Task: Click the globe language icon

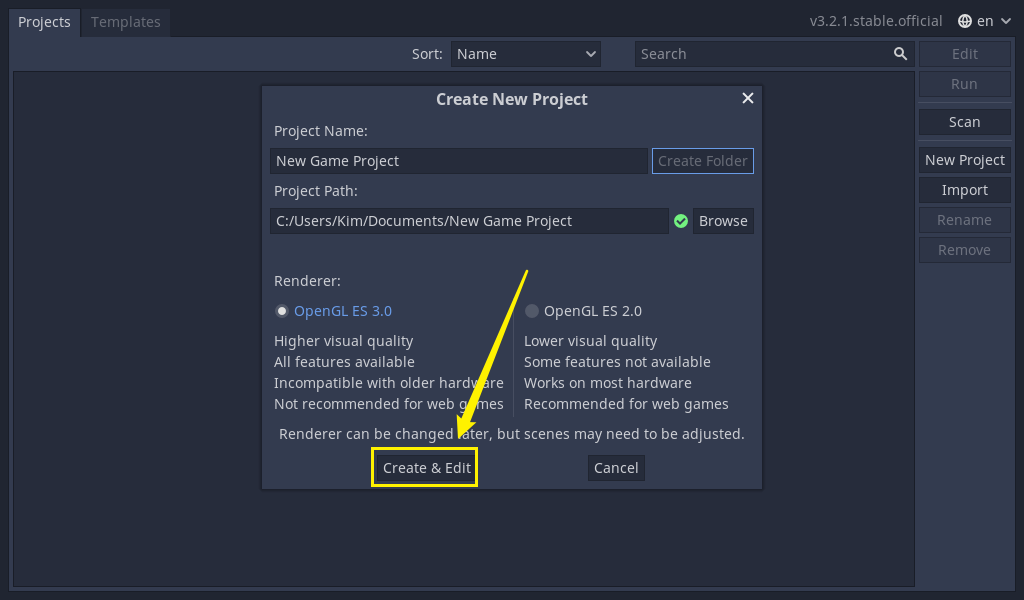Action: click(964, 21)
